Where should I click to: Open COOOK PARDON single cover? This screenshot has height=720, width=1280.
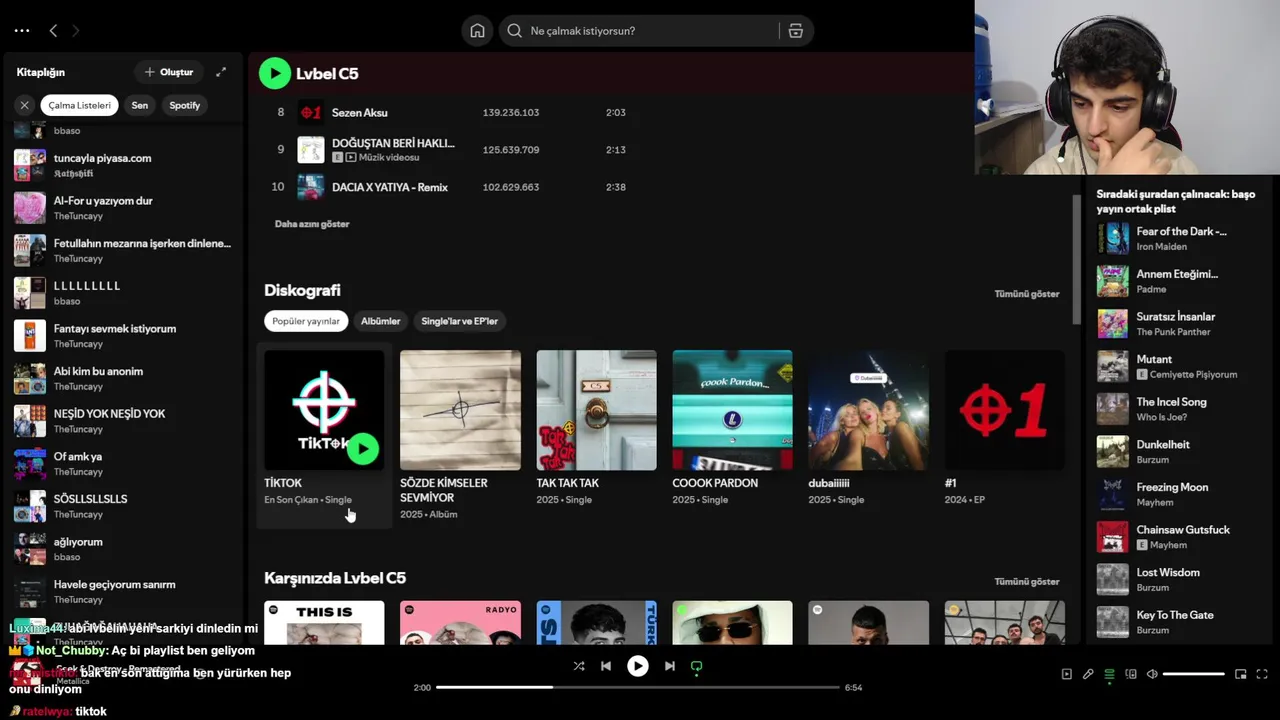click(x=732, y=410)
